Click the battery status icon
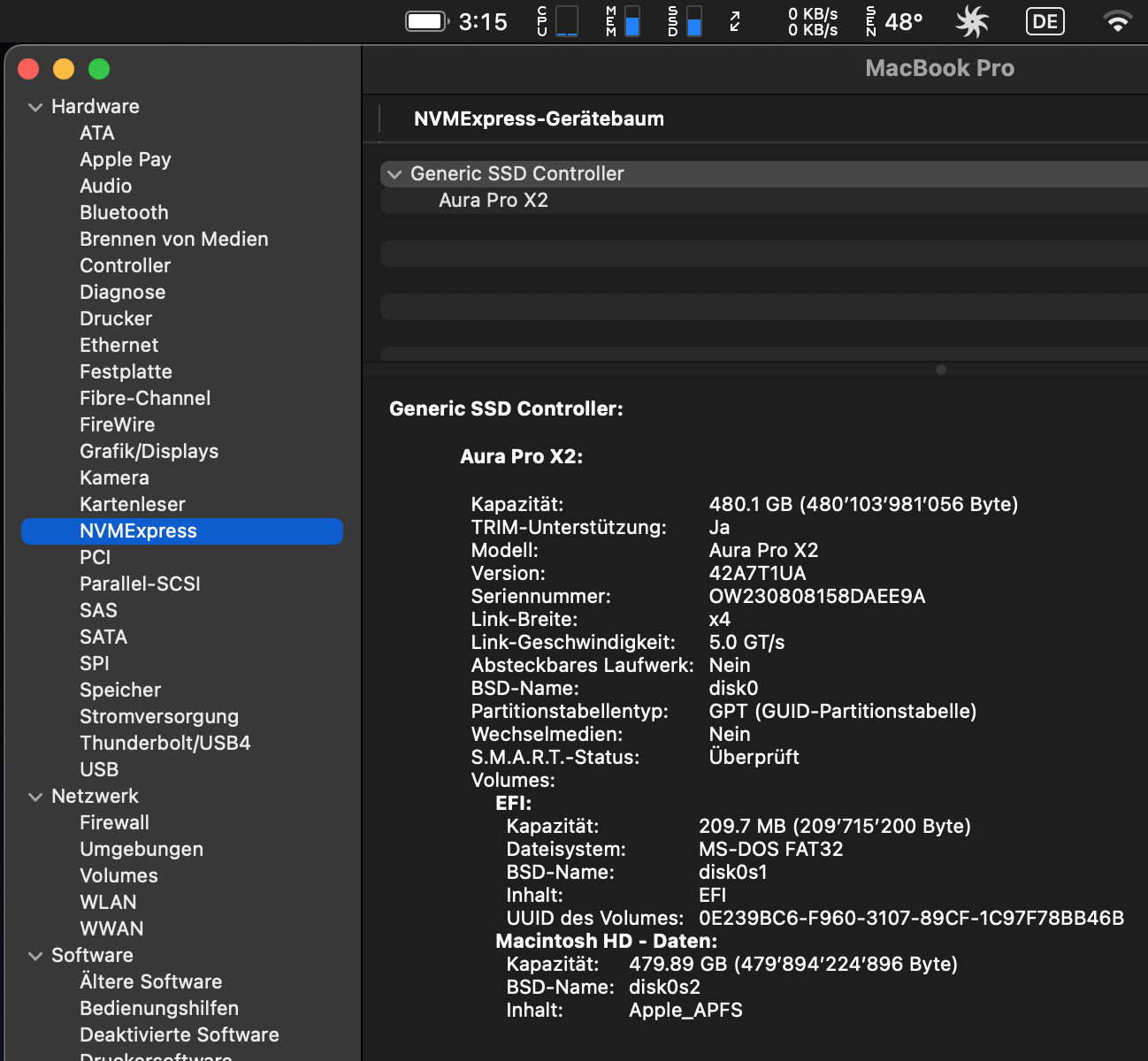 click(x=427, y=21)
